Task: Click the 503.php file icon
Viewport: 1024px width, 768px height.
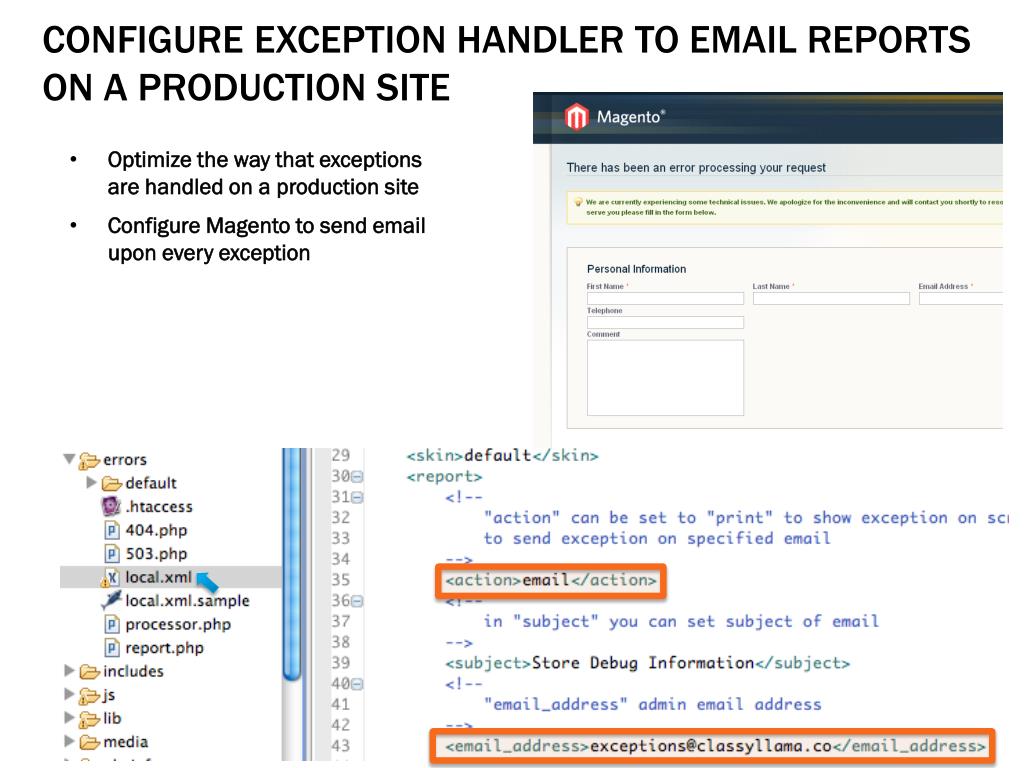Action: (112, 553)
